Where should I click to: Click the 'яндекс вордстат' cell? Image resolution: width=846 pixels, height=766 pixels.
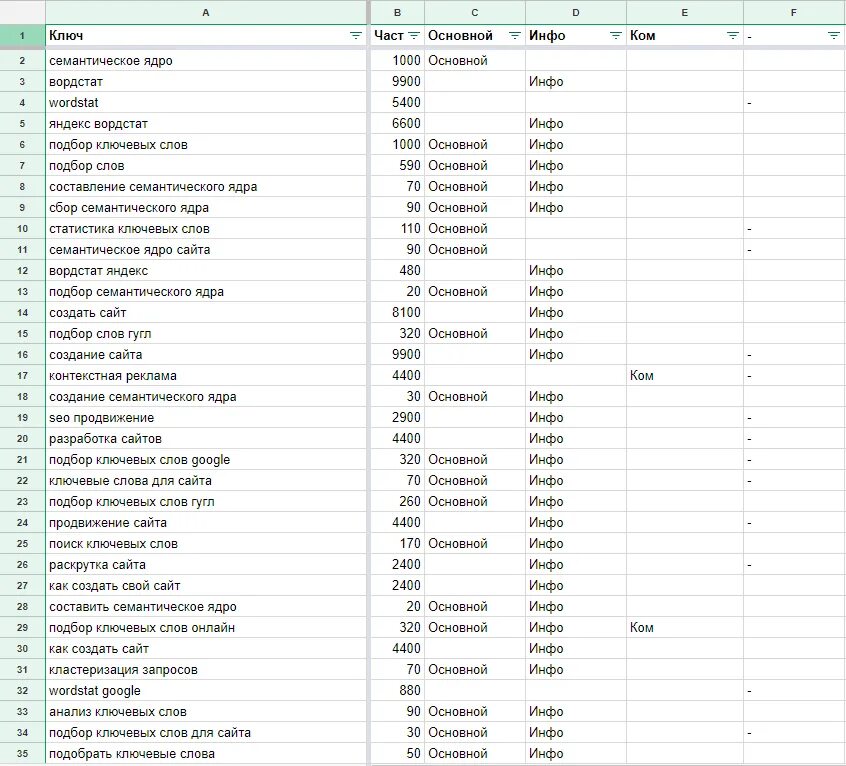[206, 124]
